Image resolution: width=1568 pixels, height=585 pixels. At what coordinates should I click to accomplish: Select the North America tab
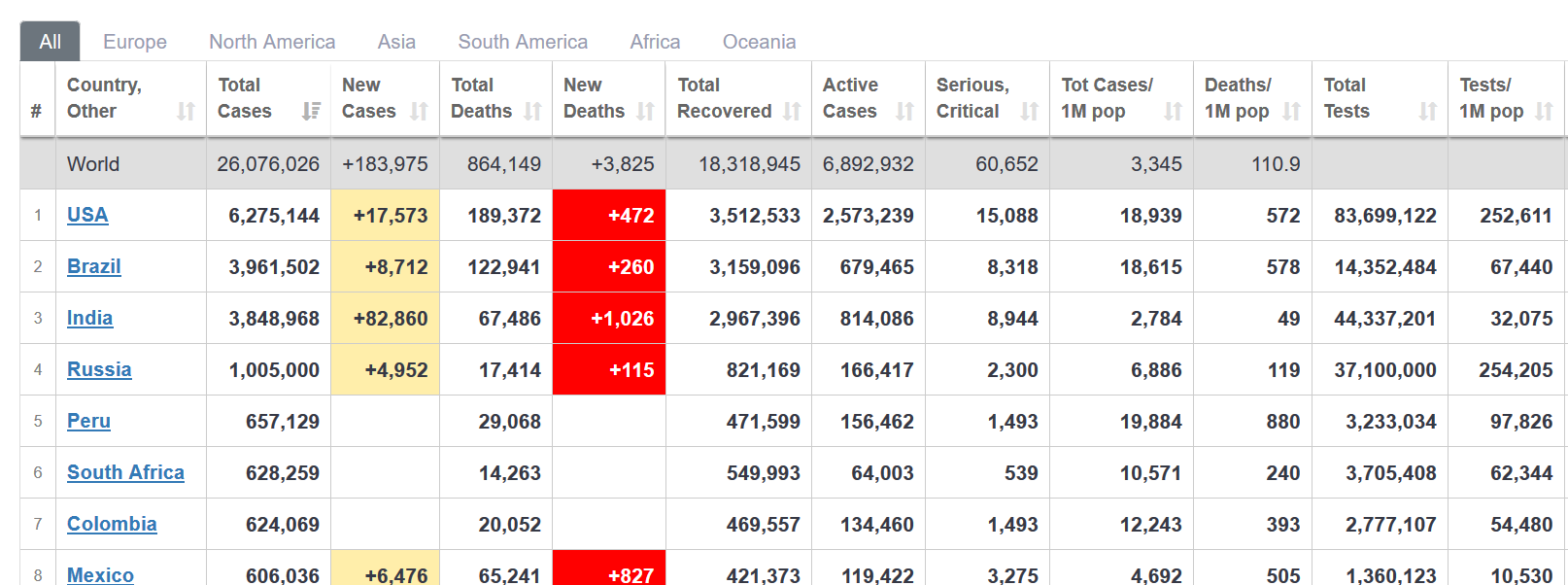tap(272, 42)
